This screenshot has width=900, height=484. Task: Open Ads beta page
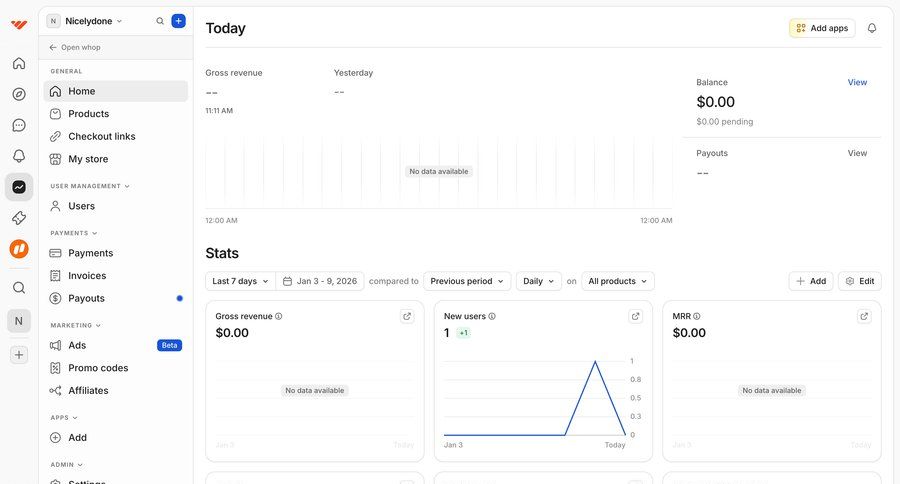115,346
